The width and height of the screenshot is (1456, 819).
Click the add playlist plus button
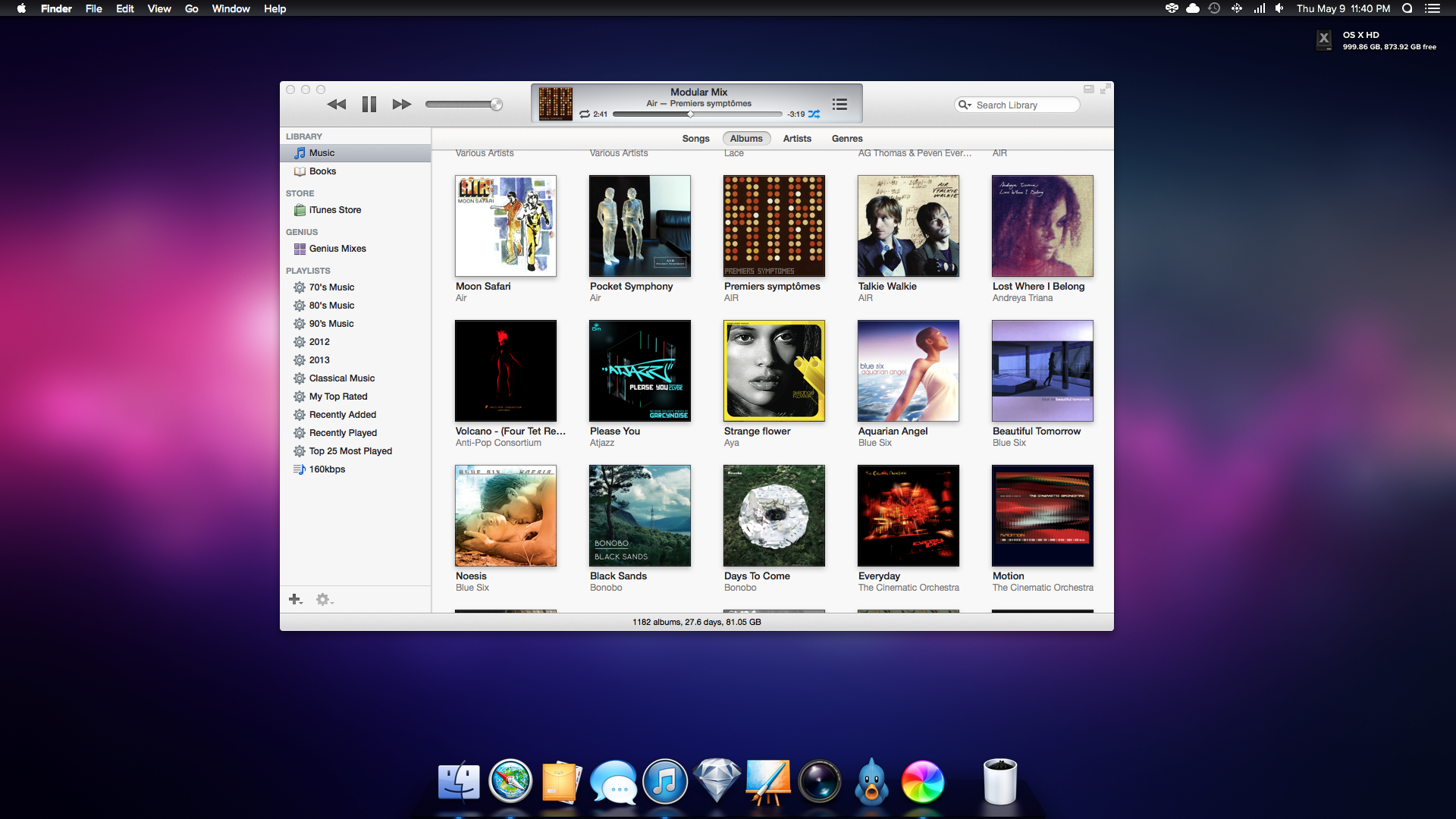[296, 600]
